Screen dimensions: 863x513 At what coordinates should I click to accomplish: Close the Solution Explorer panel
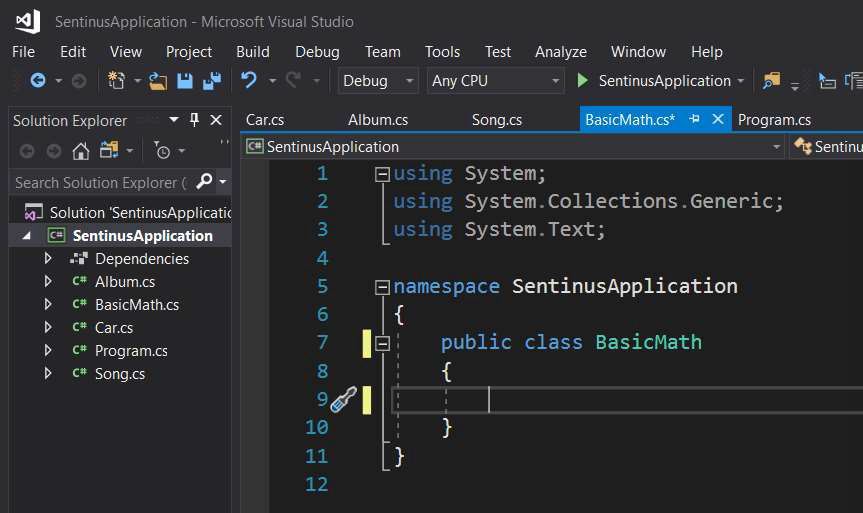(x=216, y=120)
